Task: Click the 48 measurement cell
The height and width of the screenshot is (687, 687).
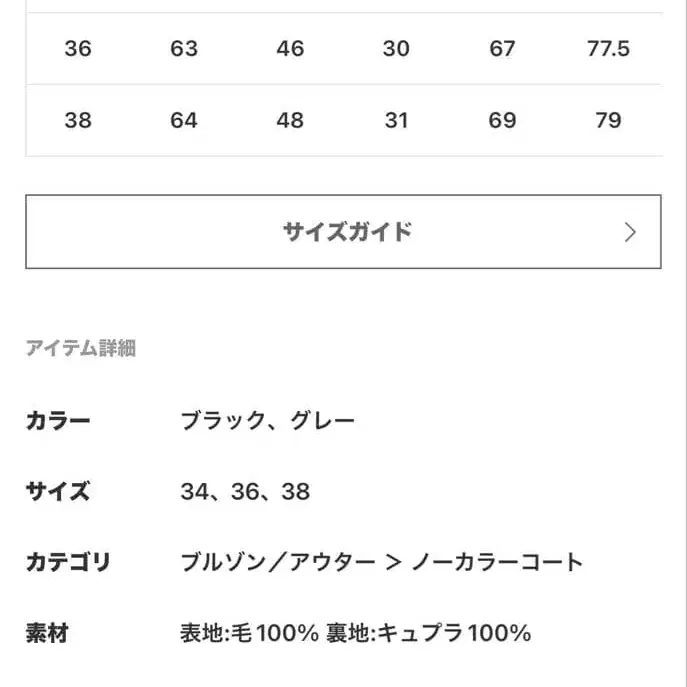Action: click(290, 120)
